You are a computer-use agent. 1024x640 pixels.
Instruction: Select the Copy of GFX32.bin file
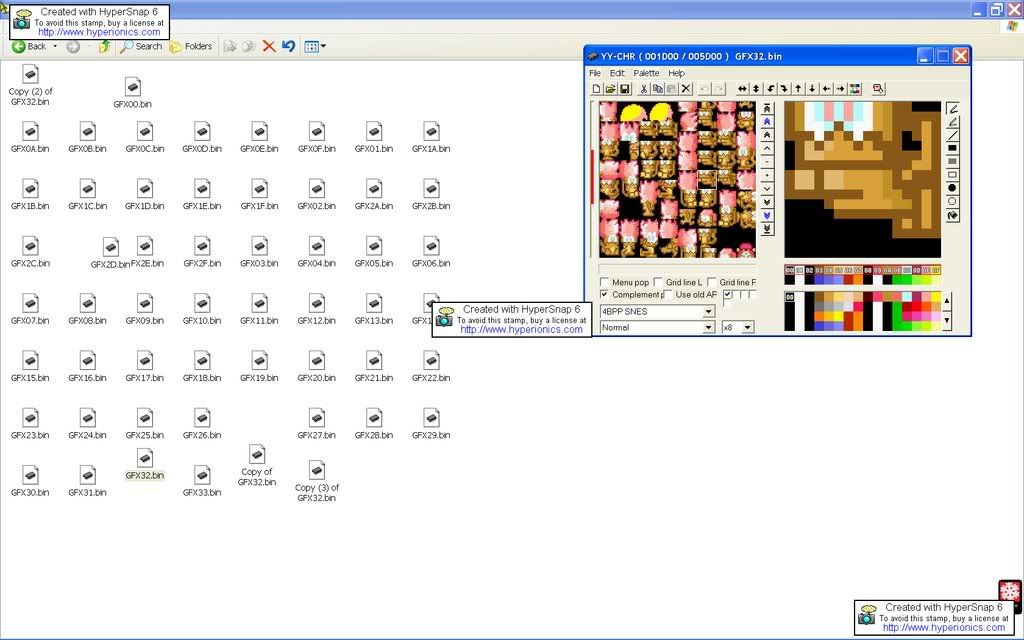257,466
